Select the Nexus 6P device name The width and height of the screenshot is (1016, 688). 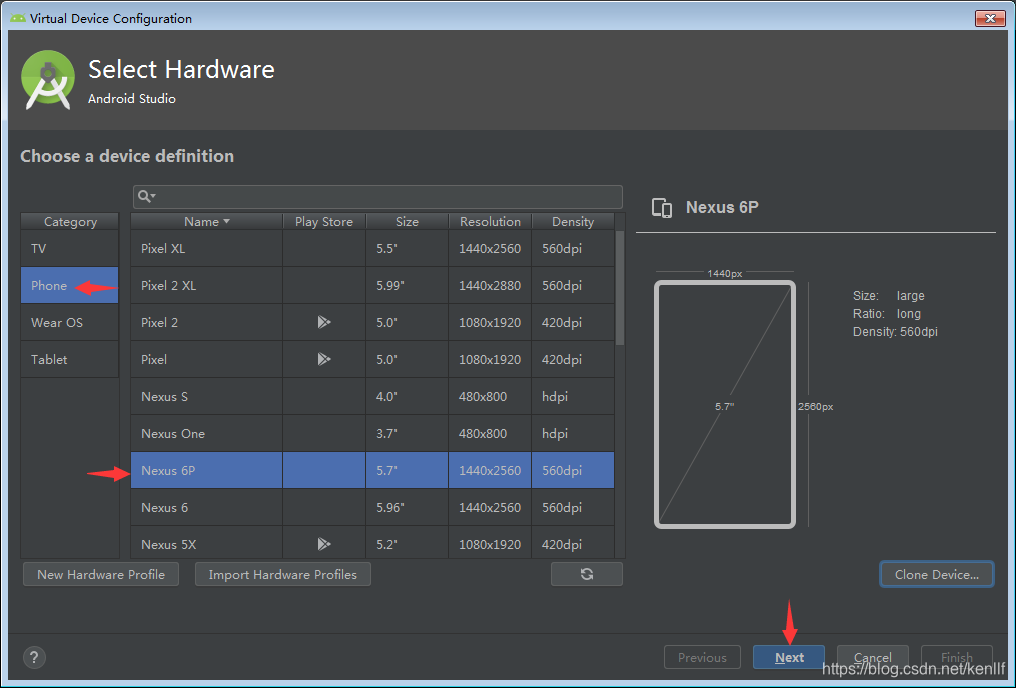(x=168, y=470)
